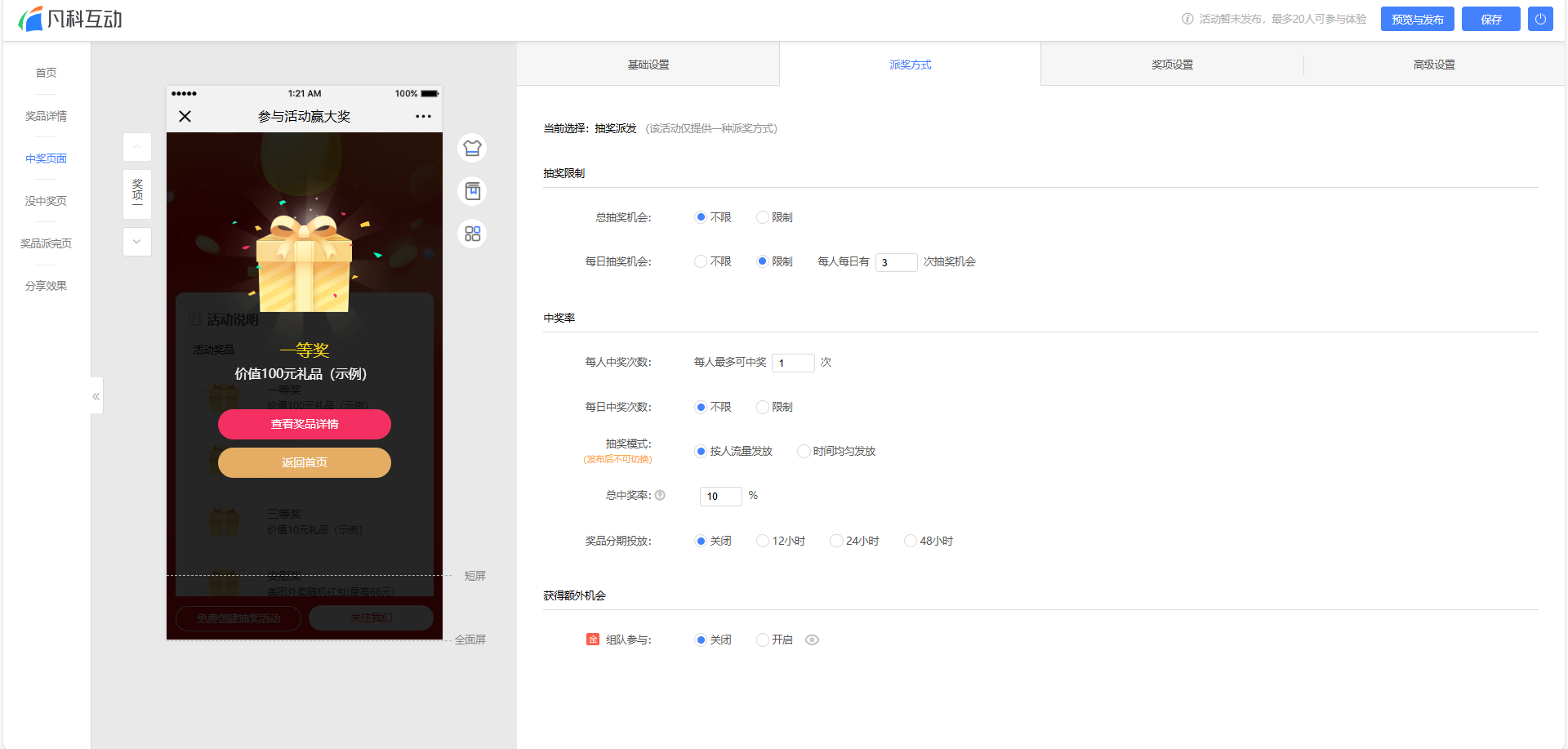Click the 总中奖率 percentage input field
Screen dimensions: 1568x749
click(720, 496)
